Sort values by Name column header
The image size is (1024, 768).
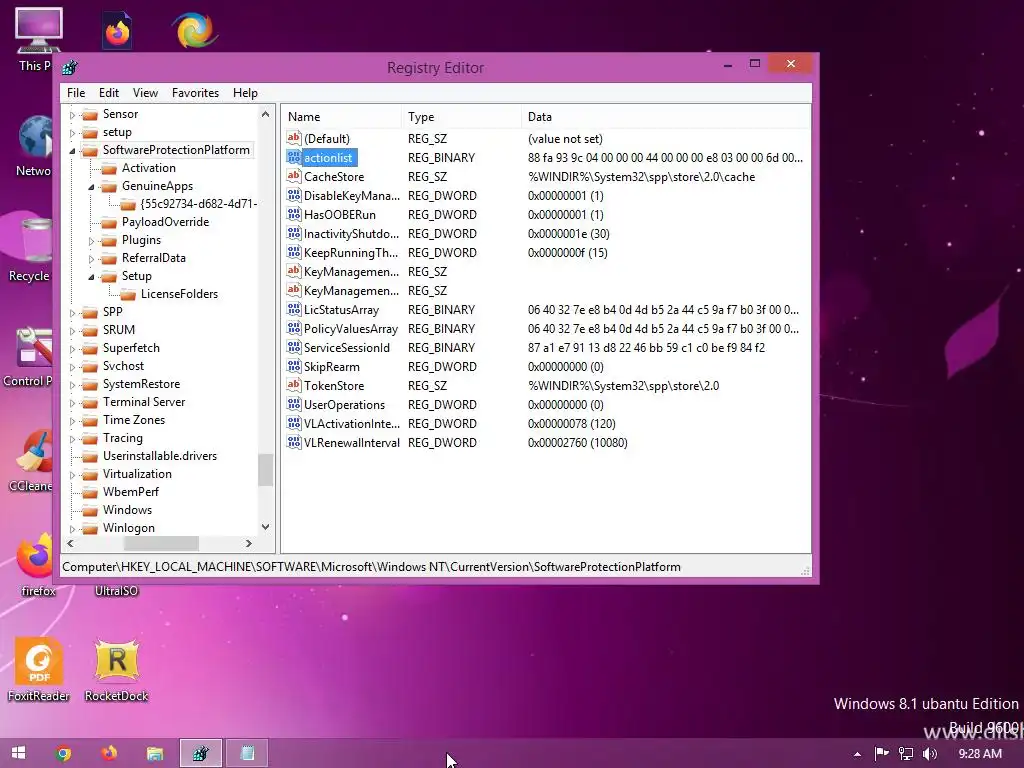(342, 117)
